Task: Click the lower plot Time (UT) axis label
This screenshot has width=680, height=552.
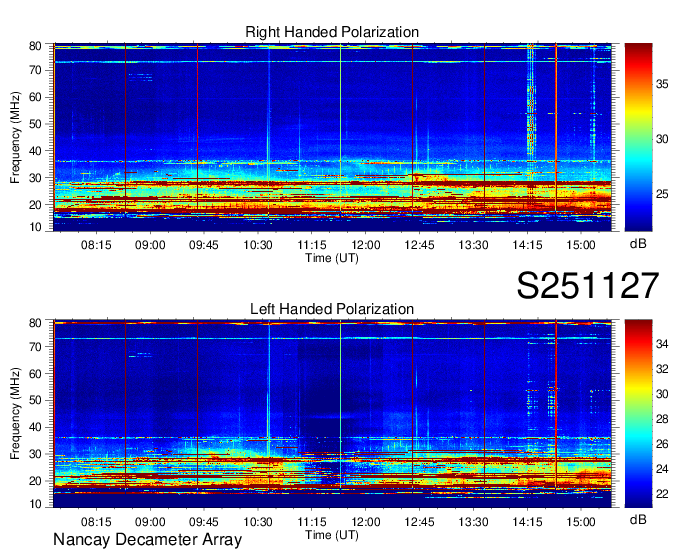Action: click(x=332, y=534)
